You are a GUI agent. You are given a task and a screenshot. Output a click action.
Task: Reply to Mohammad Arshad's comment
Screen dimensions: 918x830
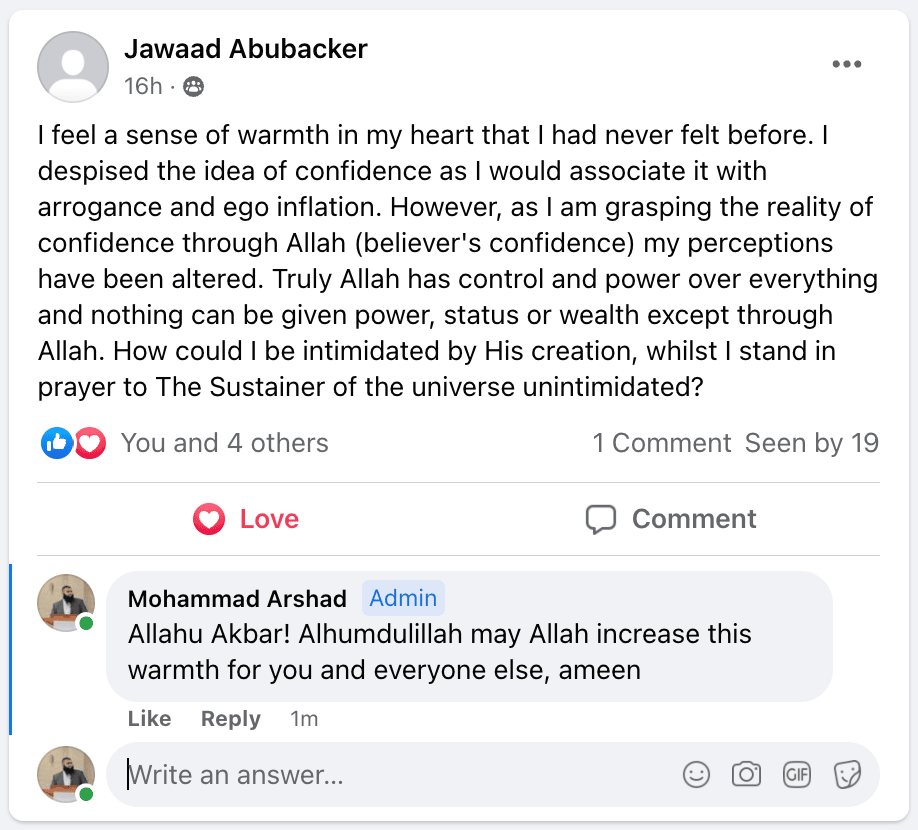pyautogui.click(x=230, y=719)
